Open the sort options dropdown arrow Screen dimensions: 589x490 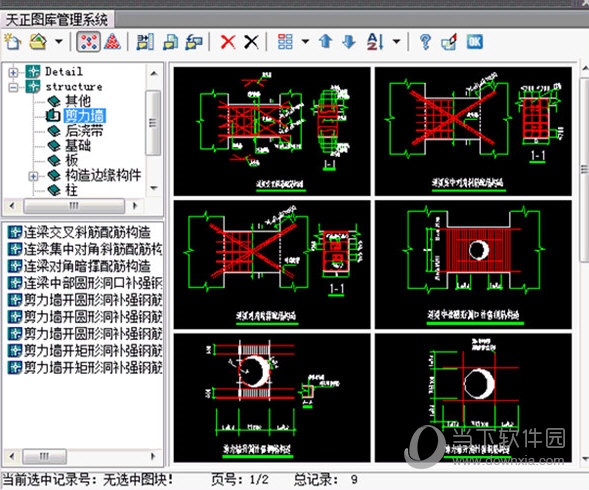click(397, 41)
